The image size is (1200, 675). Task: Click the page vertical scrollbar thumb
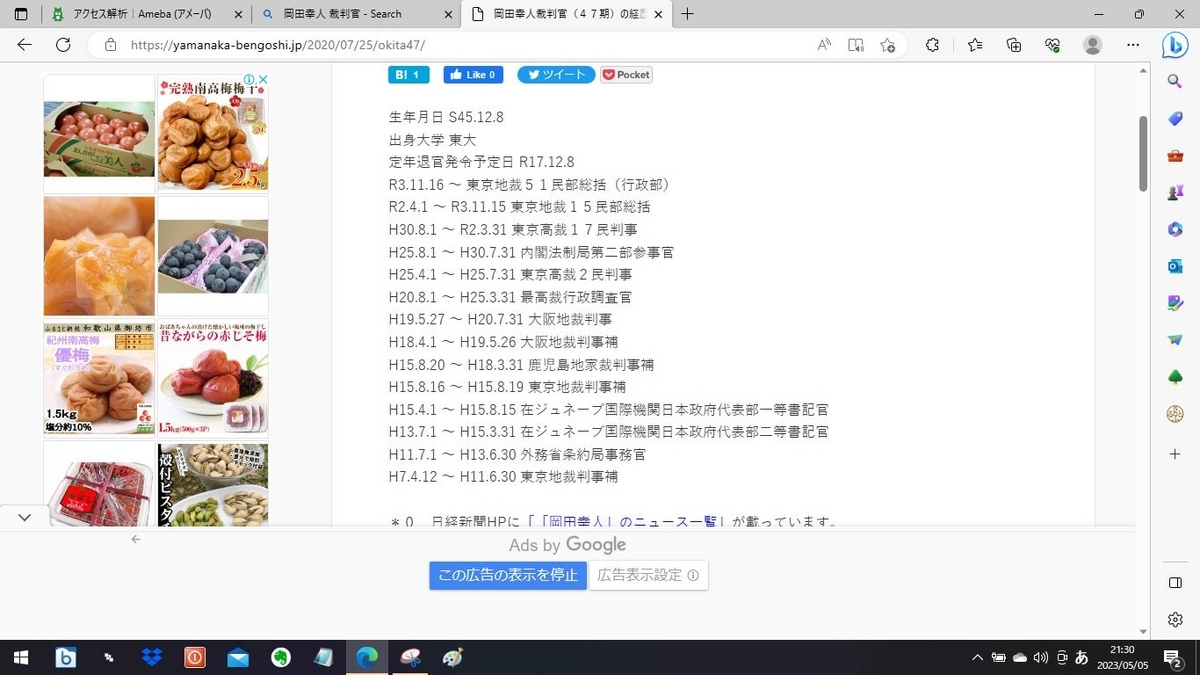click(1144, 153)
